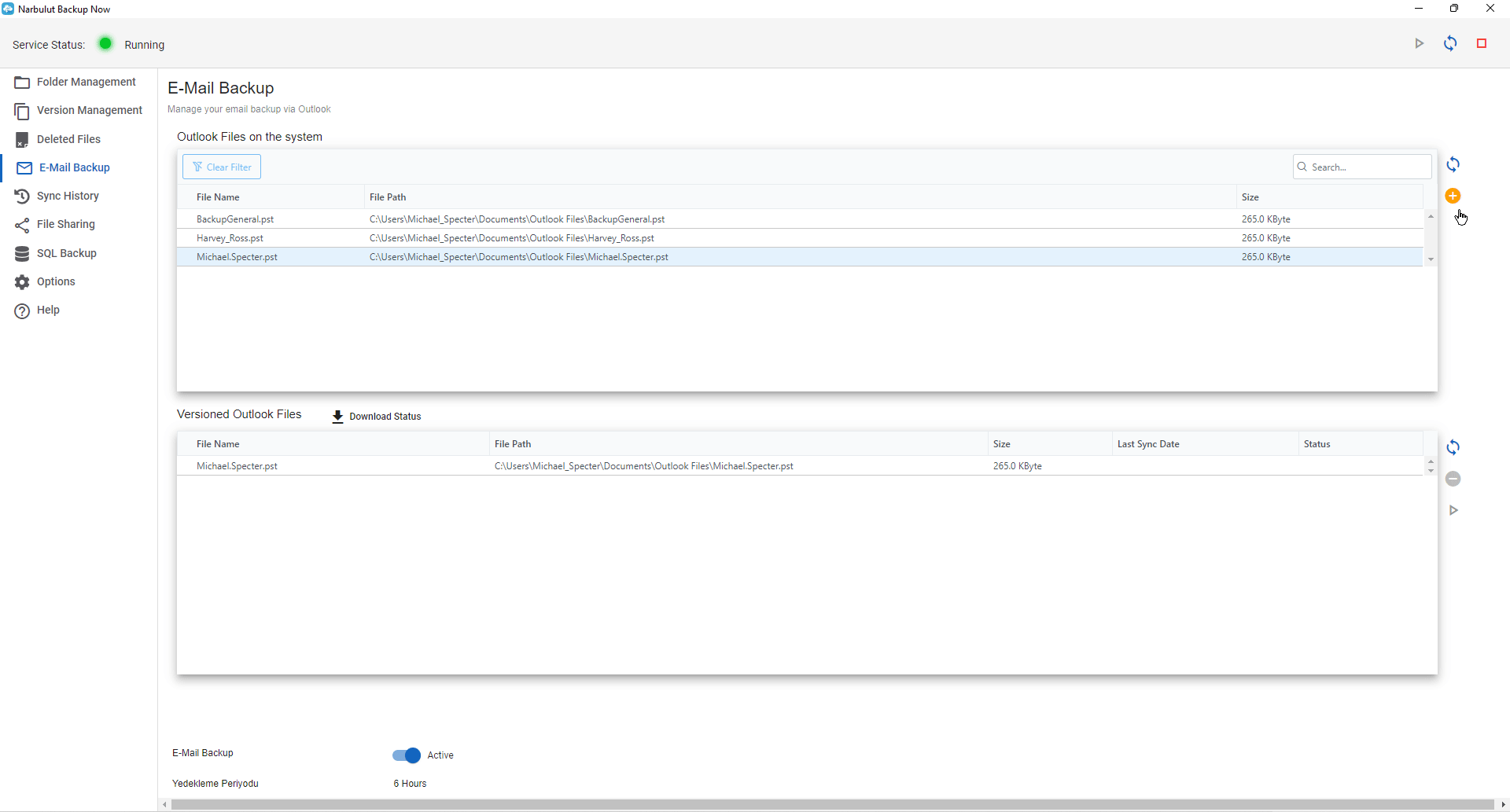This screenshot has height=812, width=1510.
Task: Click the Version Management copy icon
Action: [x=22, y=111]
